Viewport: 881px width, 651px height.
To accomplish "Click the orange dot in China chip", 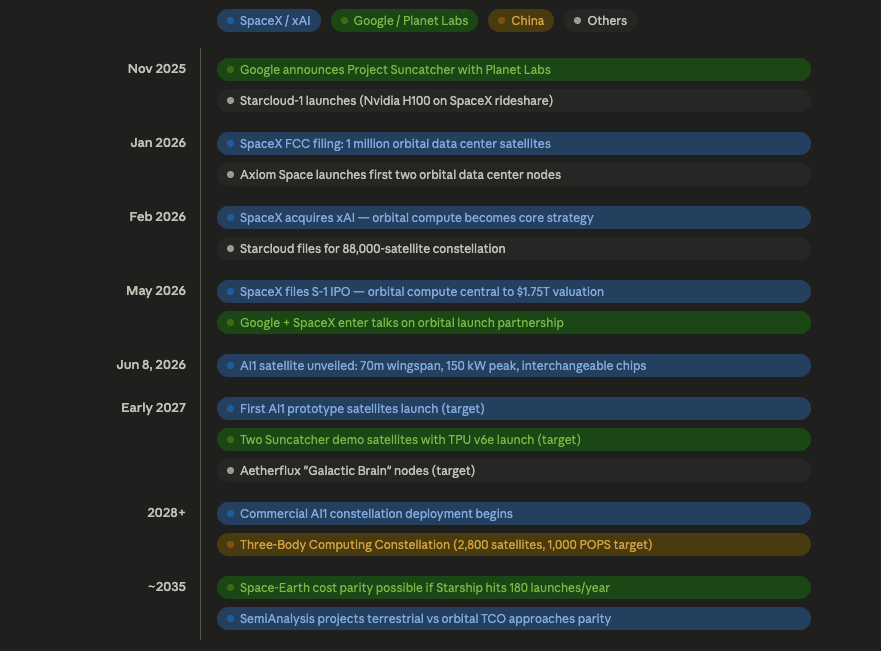I will 502,21.
